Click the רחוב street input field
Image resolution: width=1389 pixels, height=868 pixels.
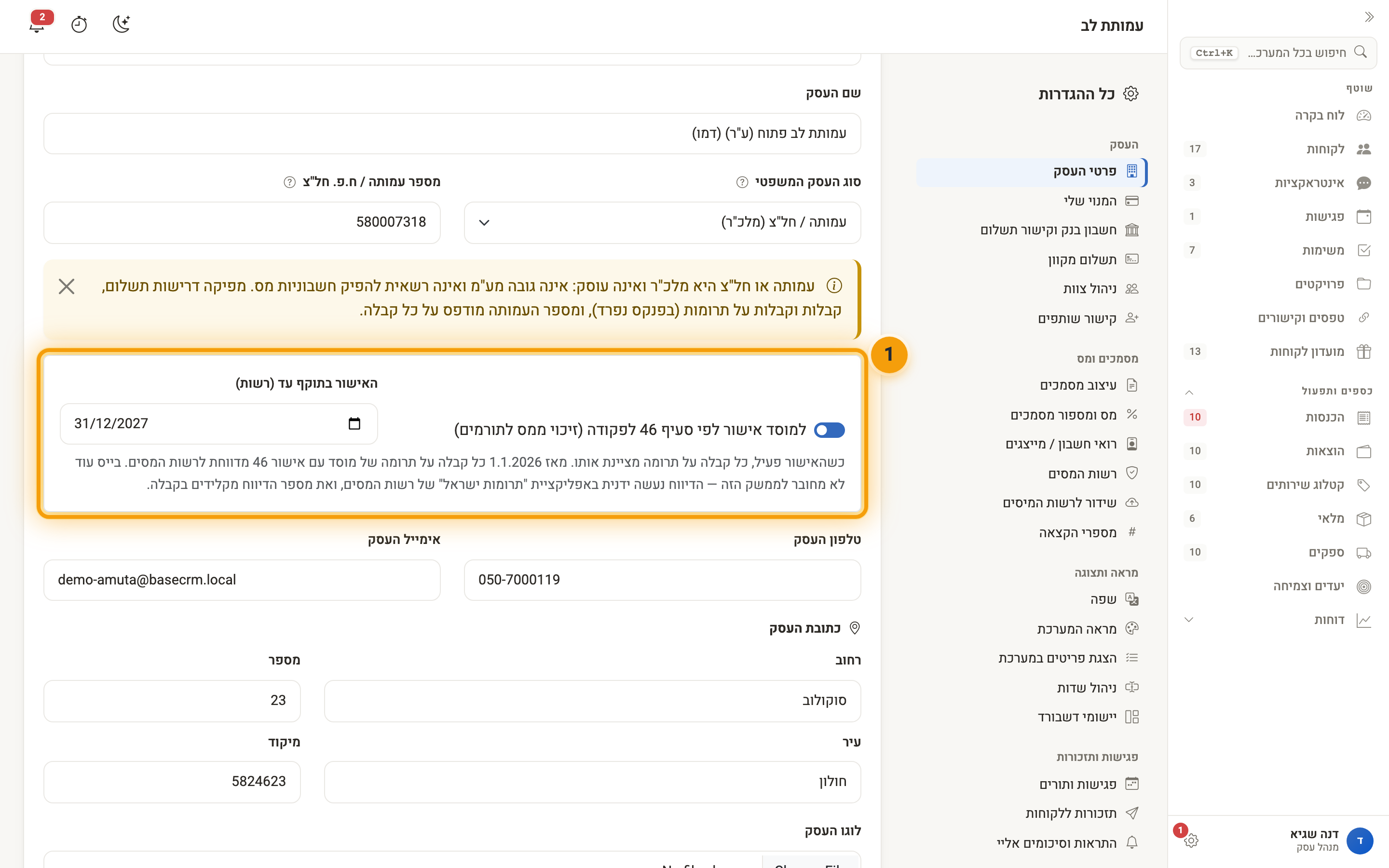592,701
